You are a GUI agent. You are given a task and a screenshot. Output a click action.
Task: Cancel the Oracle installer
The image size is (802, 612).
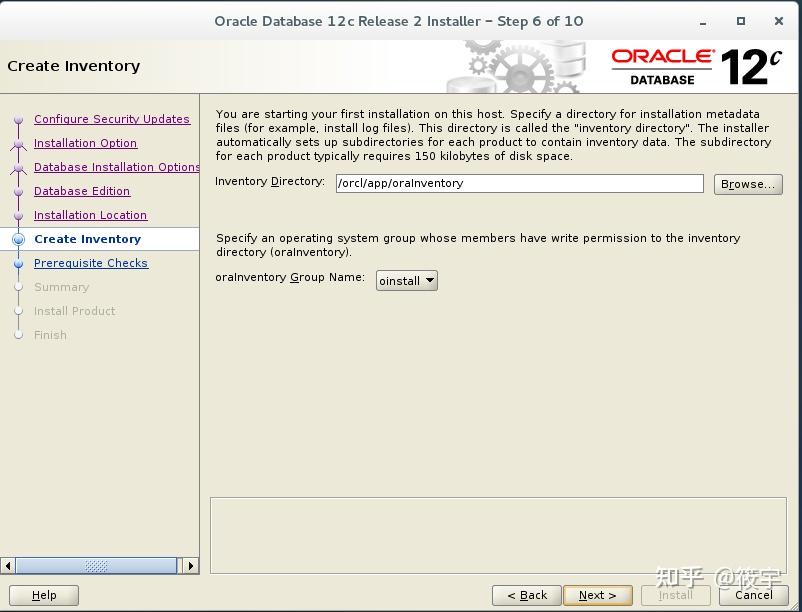(x=752, y=594)
